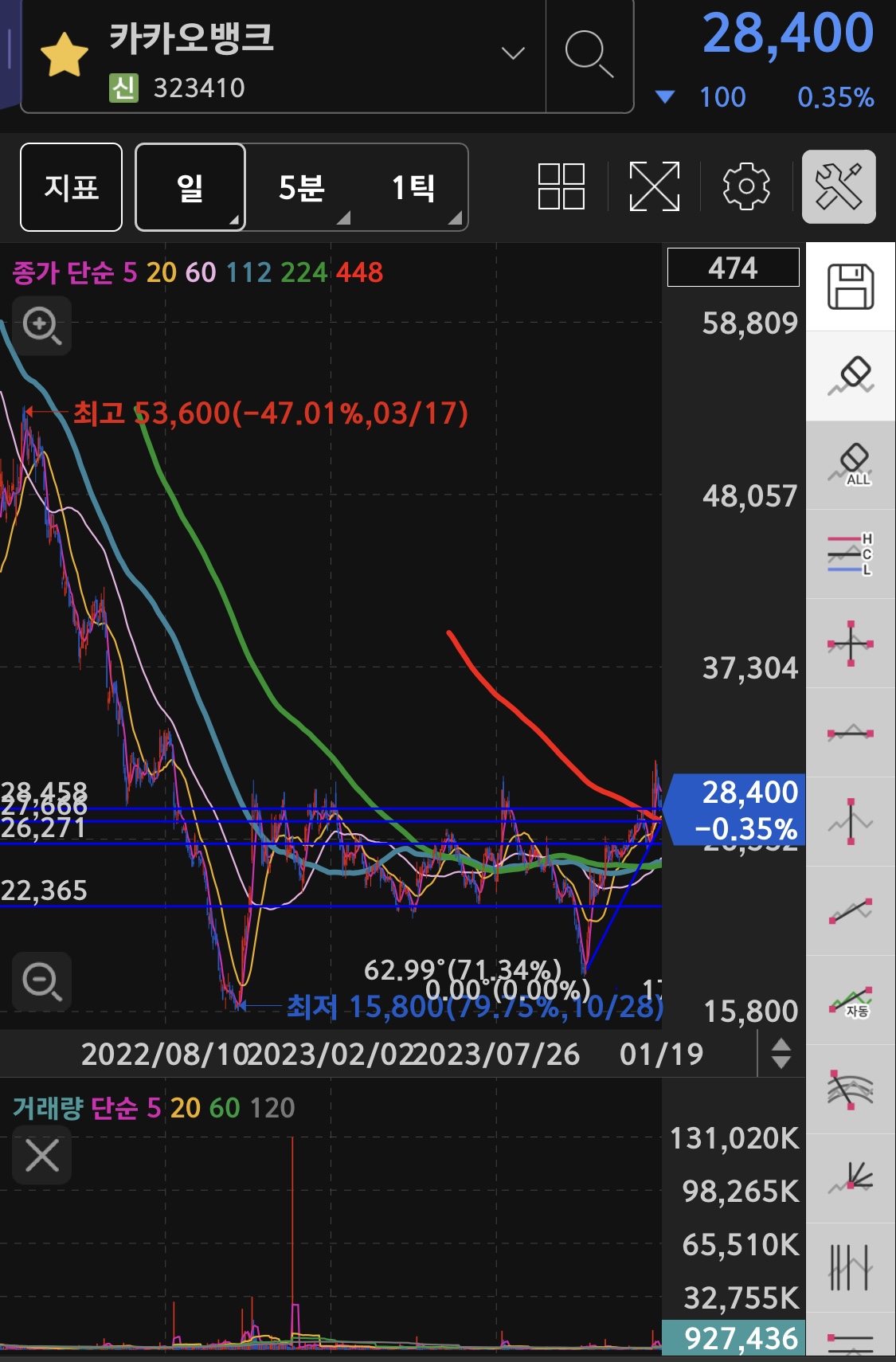Toggle the drawing tools panel
896x1362 pixels.
click(839, 186)
